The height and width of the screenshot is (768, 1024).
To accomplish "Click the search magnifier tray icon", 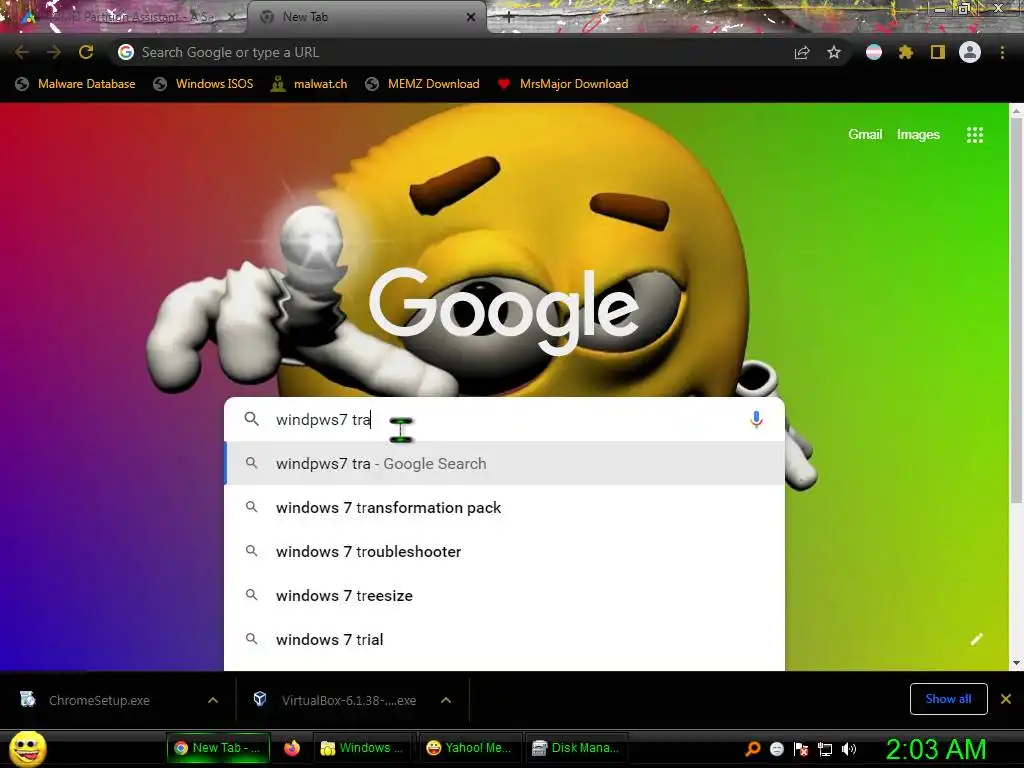I will pyautogui.click(x=753, y=749).
